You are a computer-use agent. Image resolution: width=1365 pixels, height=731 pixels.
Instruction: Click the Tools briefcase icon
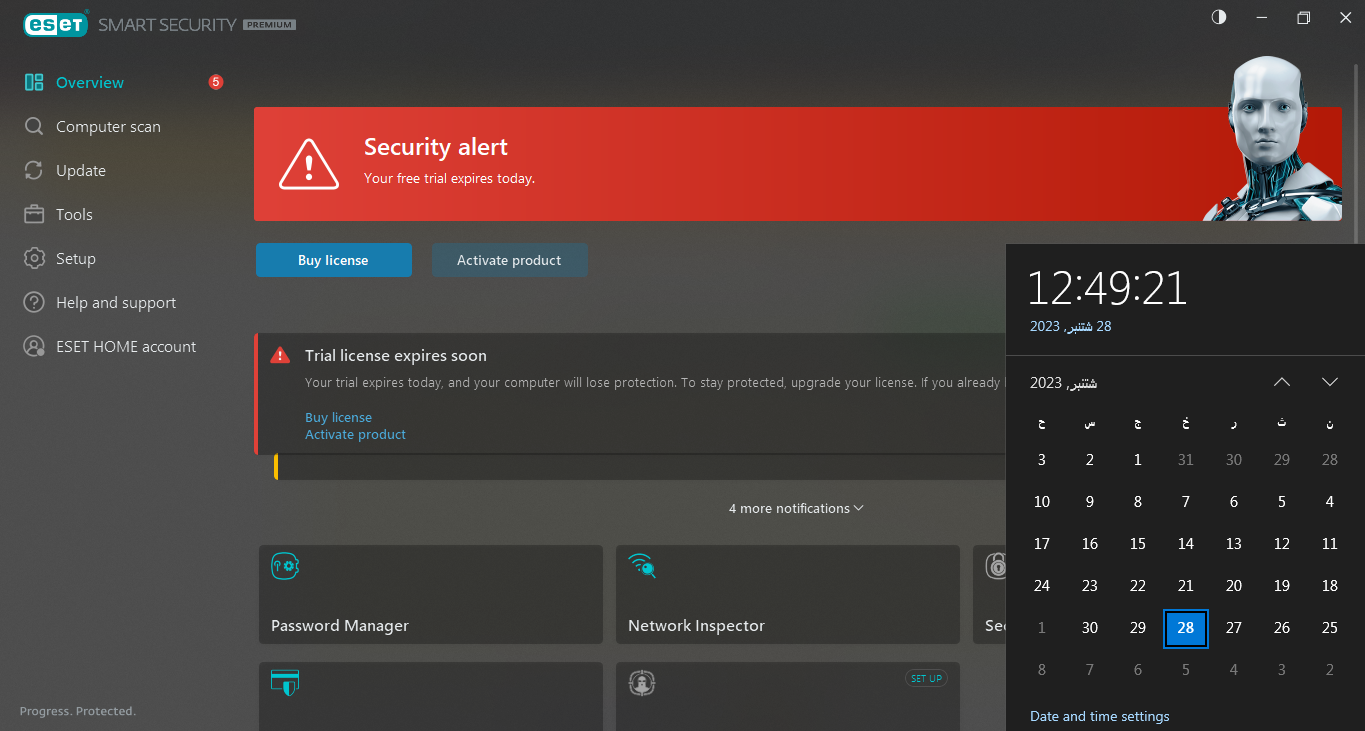click(x=34, y=215)
